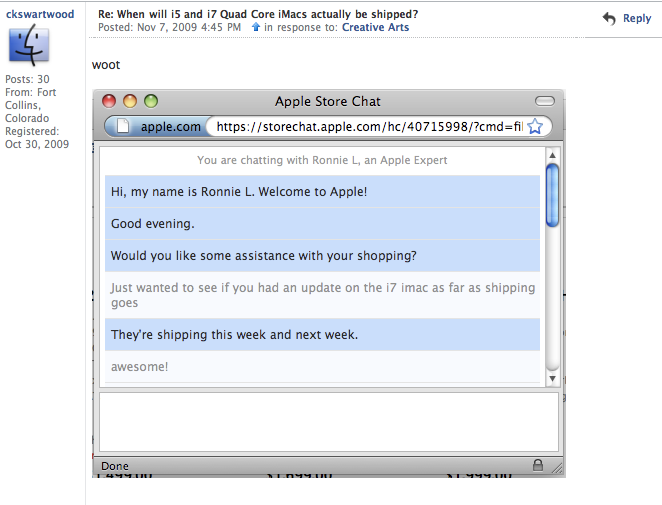
Task: Click the chat message input box
Action: (329, 422)
